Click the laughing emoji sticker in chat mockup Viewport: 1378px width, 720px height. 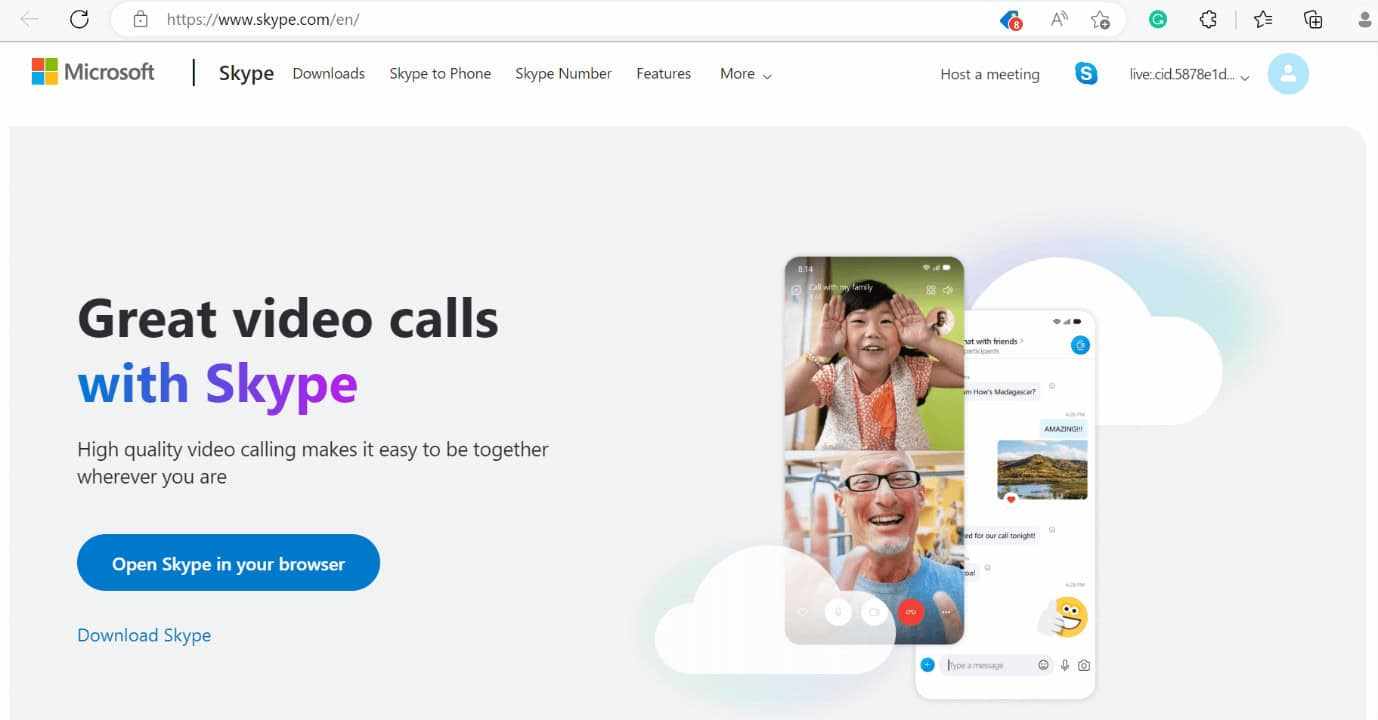tap(1063, 617)
